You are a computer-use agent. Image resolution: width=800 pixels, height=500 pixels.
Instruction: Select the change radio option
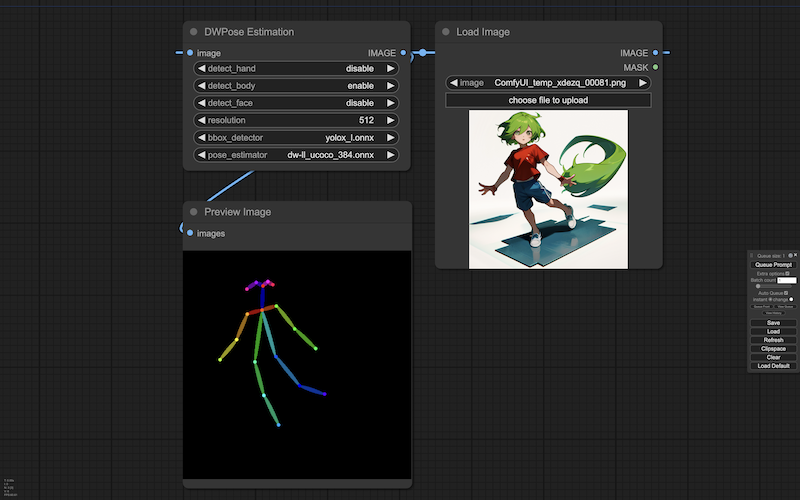click(x=791, y=299)
